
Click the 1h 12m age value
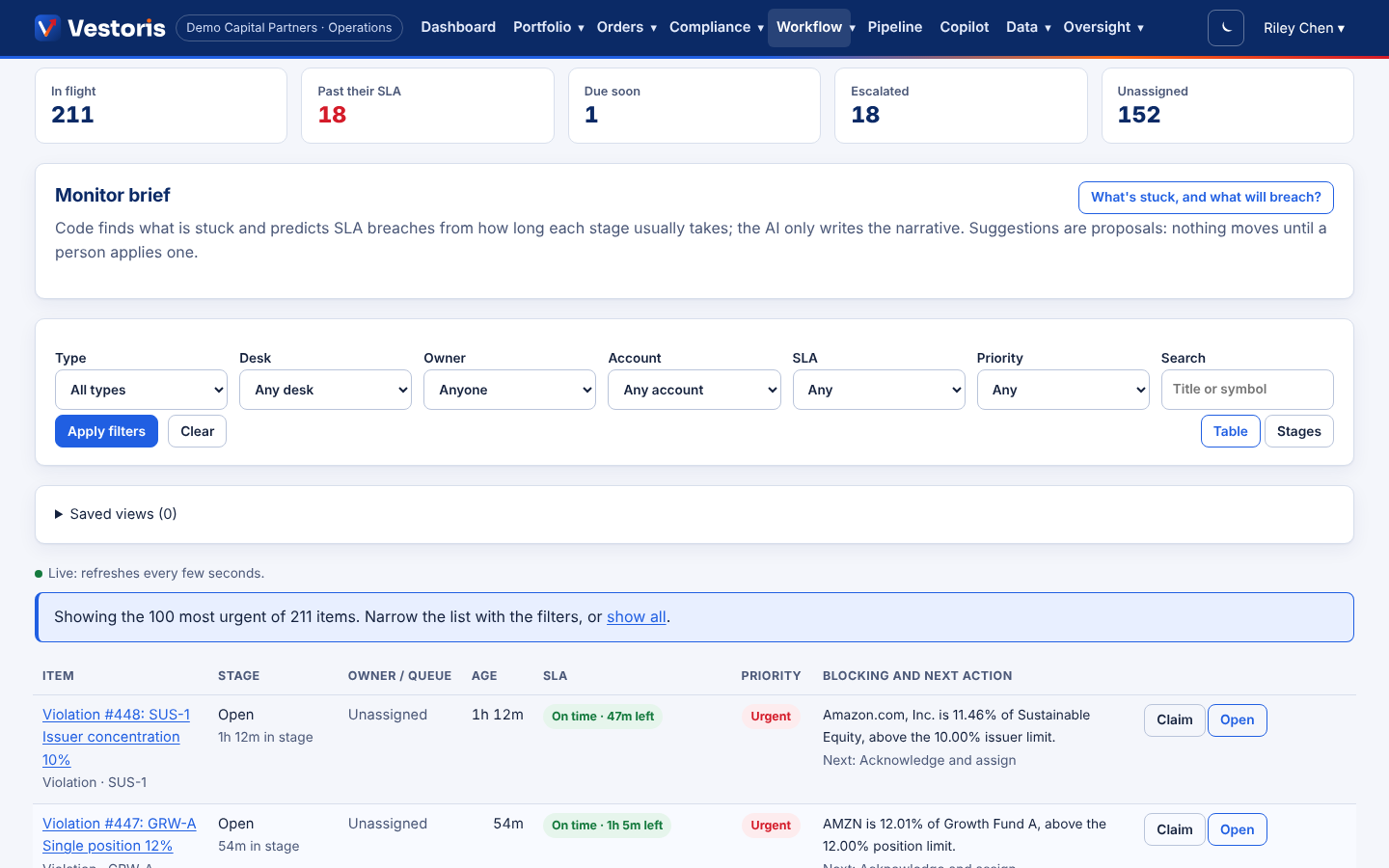point(498,715)
